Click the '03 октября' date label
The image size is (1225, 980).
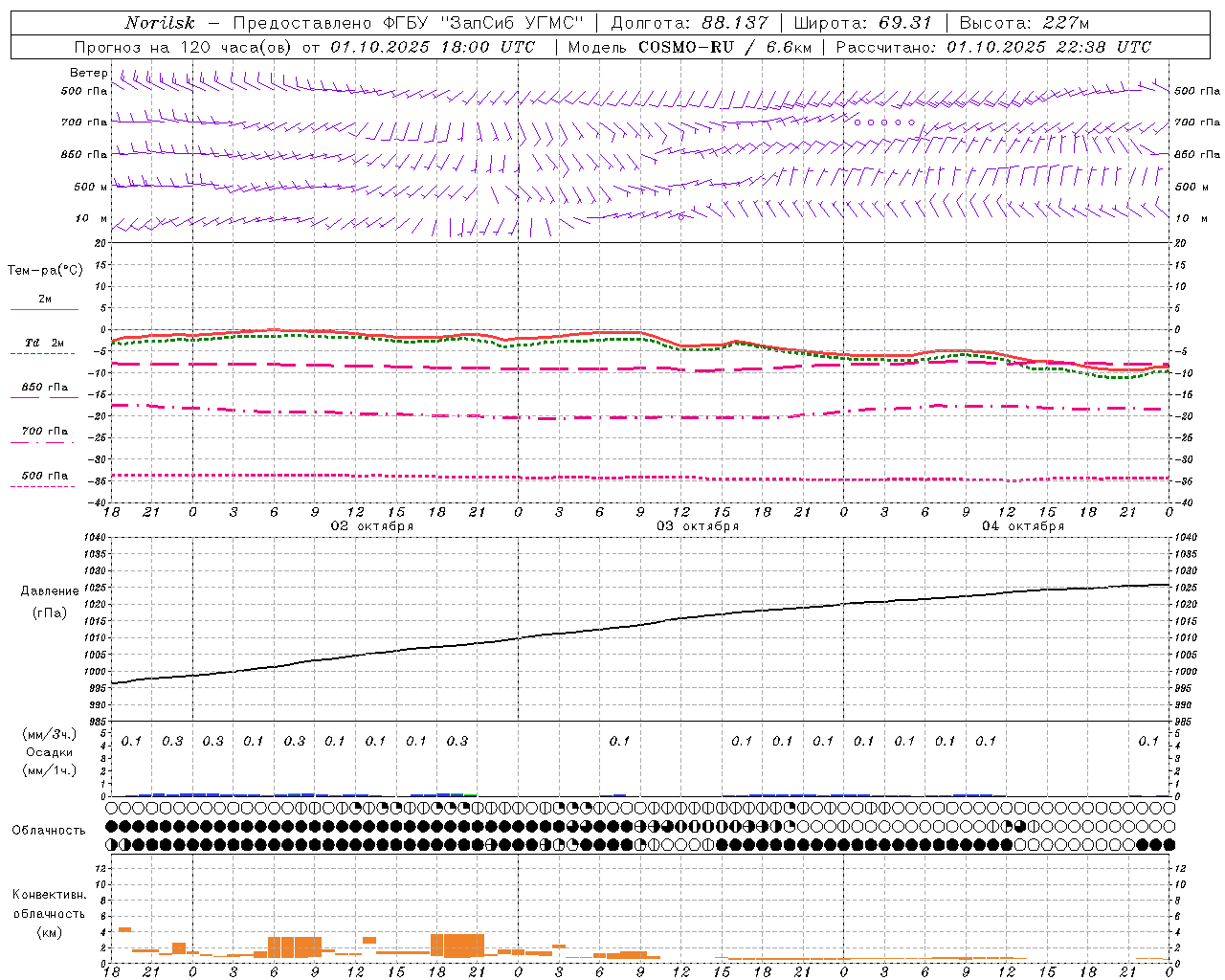click(x=698, y=526)
